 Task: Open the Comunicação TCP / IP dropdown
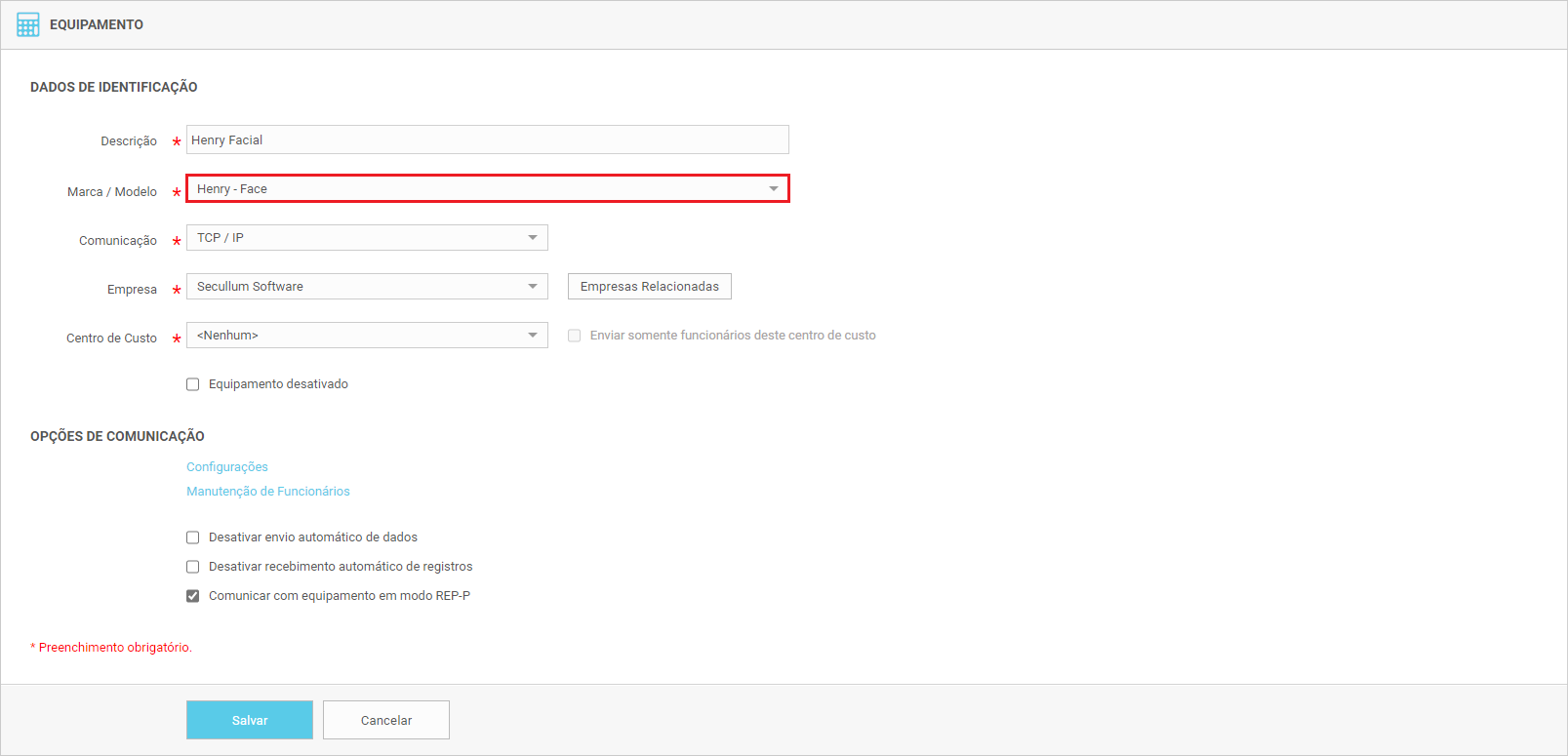tap(367, 237)
